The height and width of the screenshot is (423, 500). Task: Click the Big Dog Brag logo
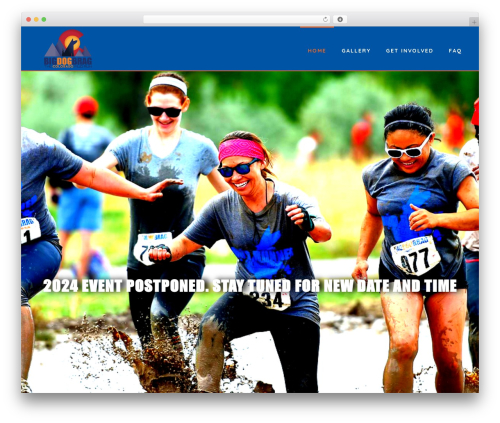tap(68, 49)
